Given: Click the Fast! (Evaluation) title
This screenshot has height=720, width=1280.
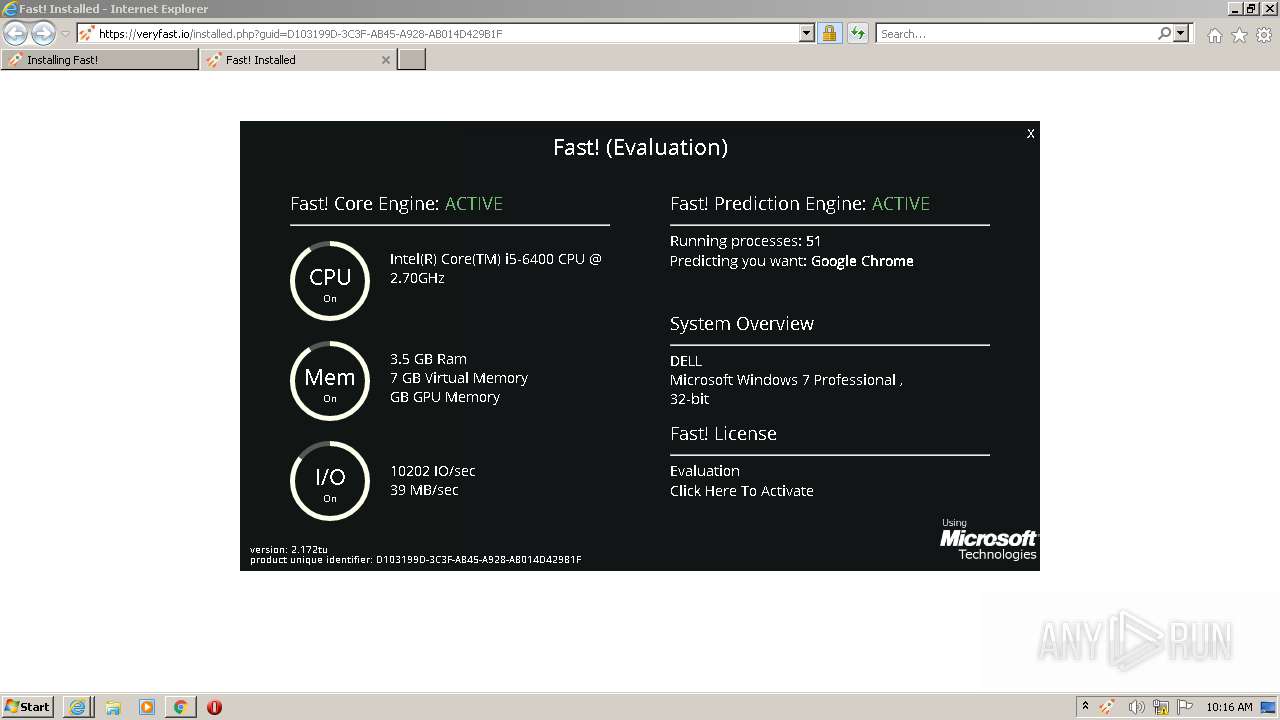Looking at the screenshot, I should coord(640,148).
